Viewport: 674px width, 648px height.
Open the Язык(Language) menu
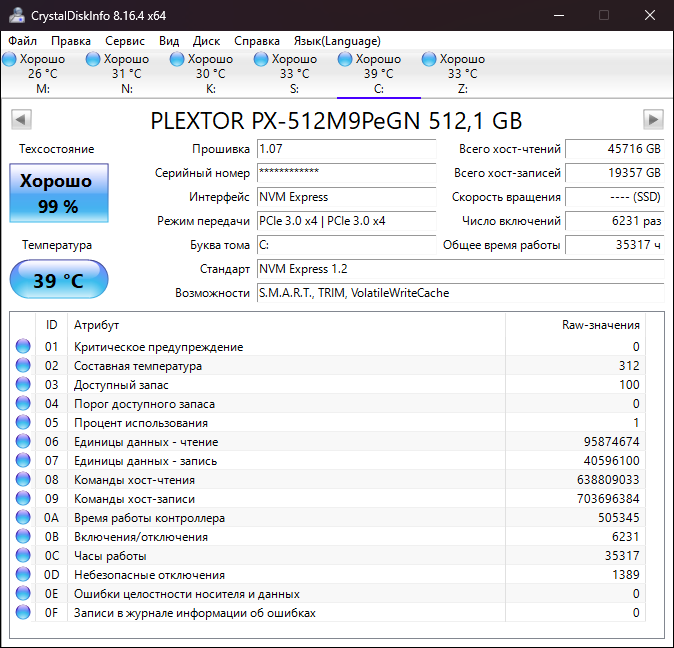click(x=337, y=41)
